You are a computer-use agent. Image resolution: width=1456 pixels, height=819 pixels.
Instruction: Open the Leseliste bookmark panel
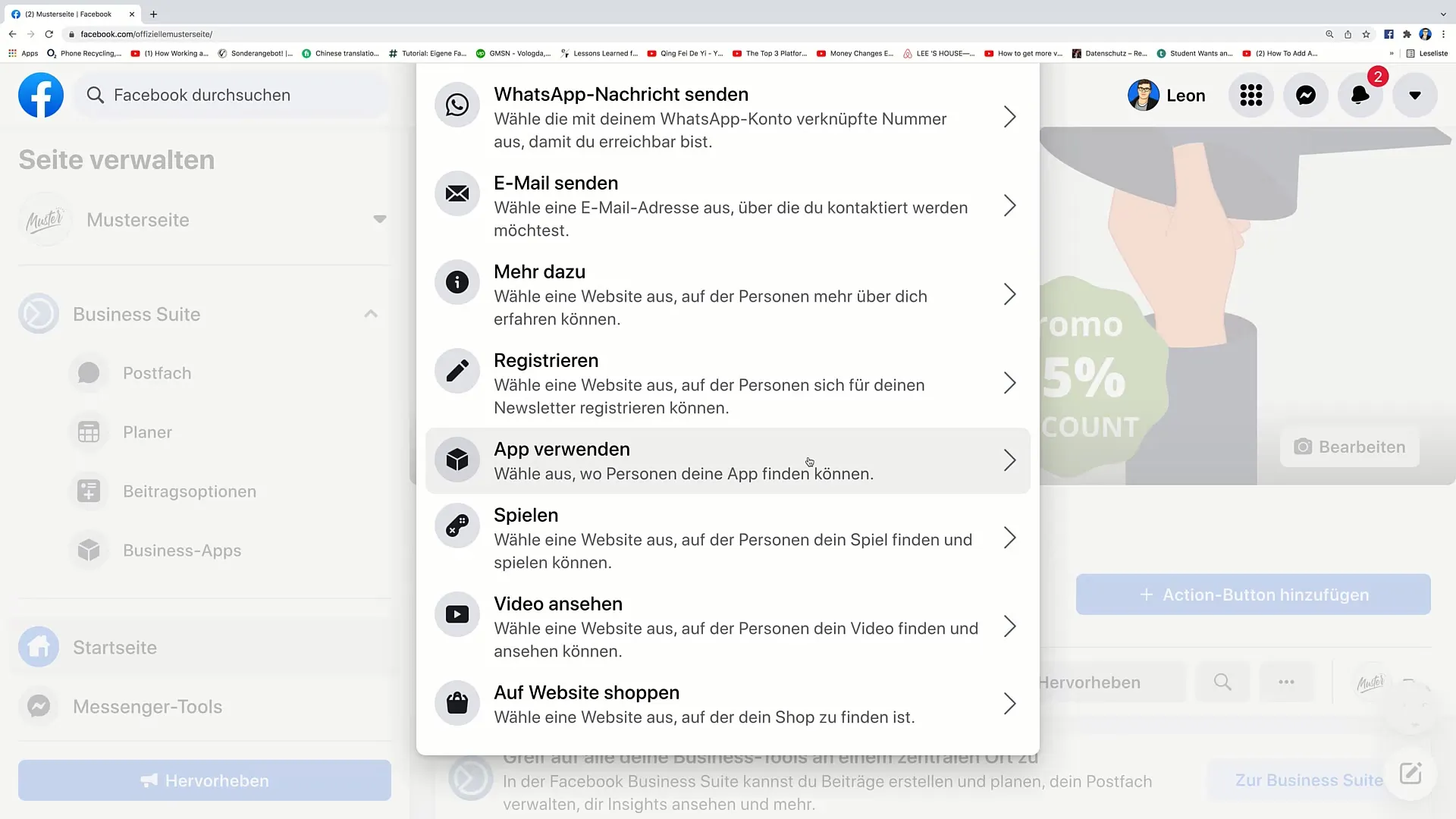coord(1427,53)
